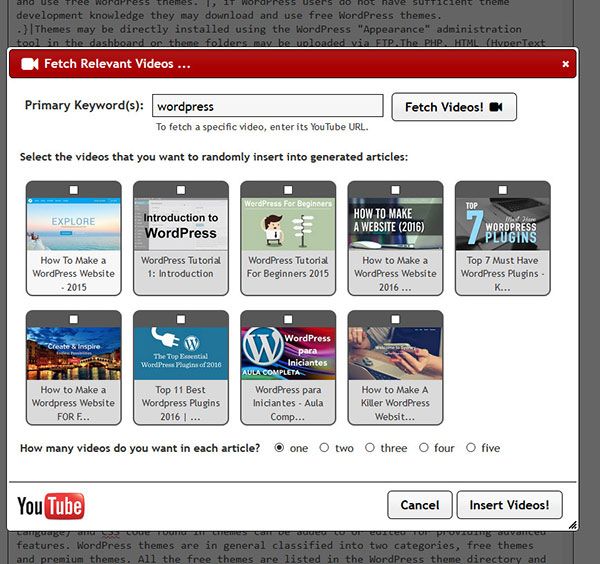Select the 'five' videos radio option
The image size is (600, 564).
click(471, 447)
